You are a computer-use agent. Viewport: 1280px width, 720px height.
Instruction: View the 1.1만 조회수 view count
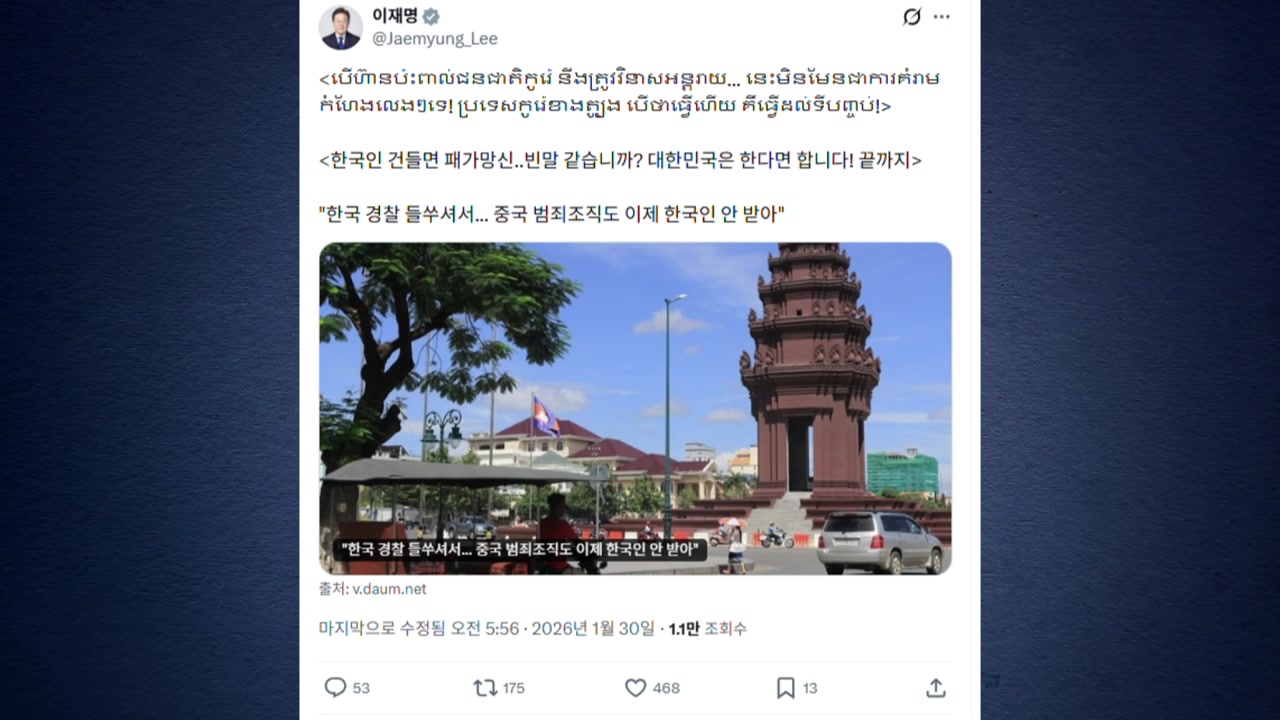(708, 628)
